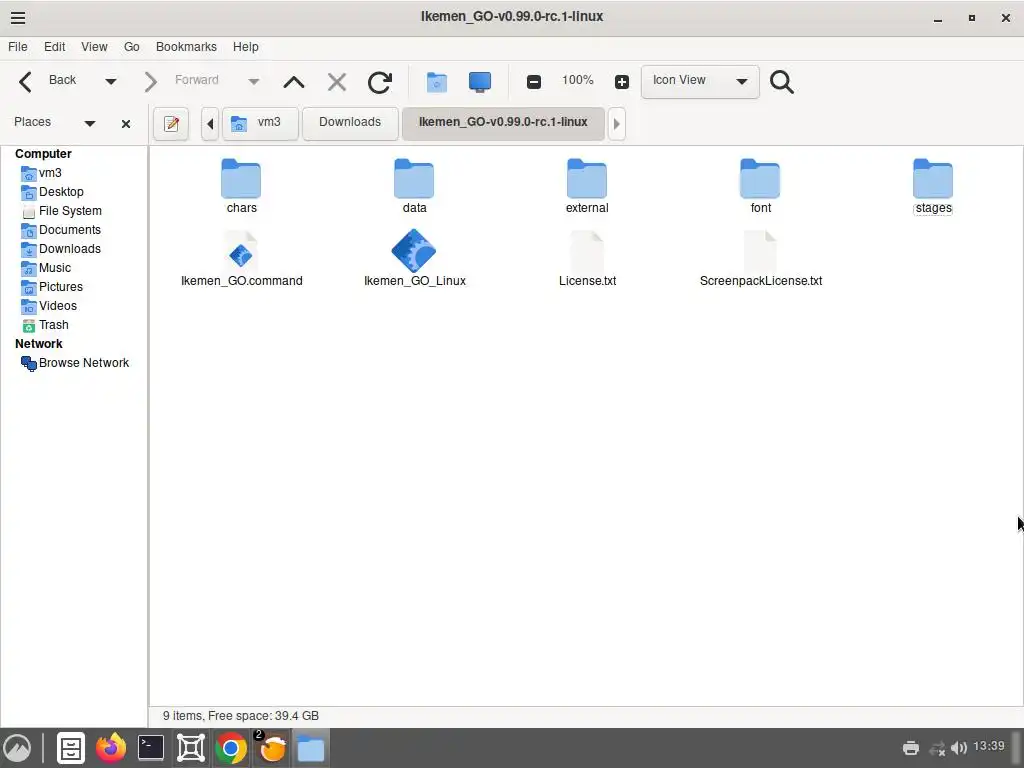Go up to parent folder arrow
Screen dimensions: 1024x768
point(294,82)
